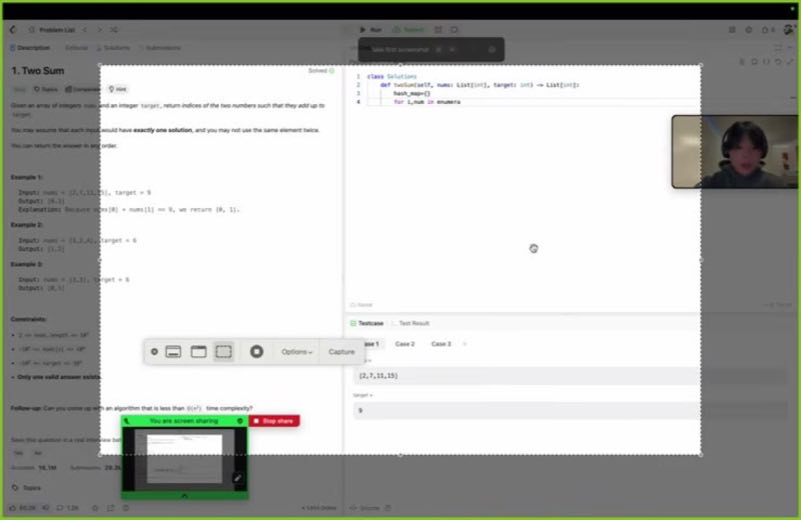801x520 pixels.
Task: Click the streak fire counter icon
Action: tap(768, 30)
